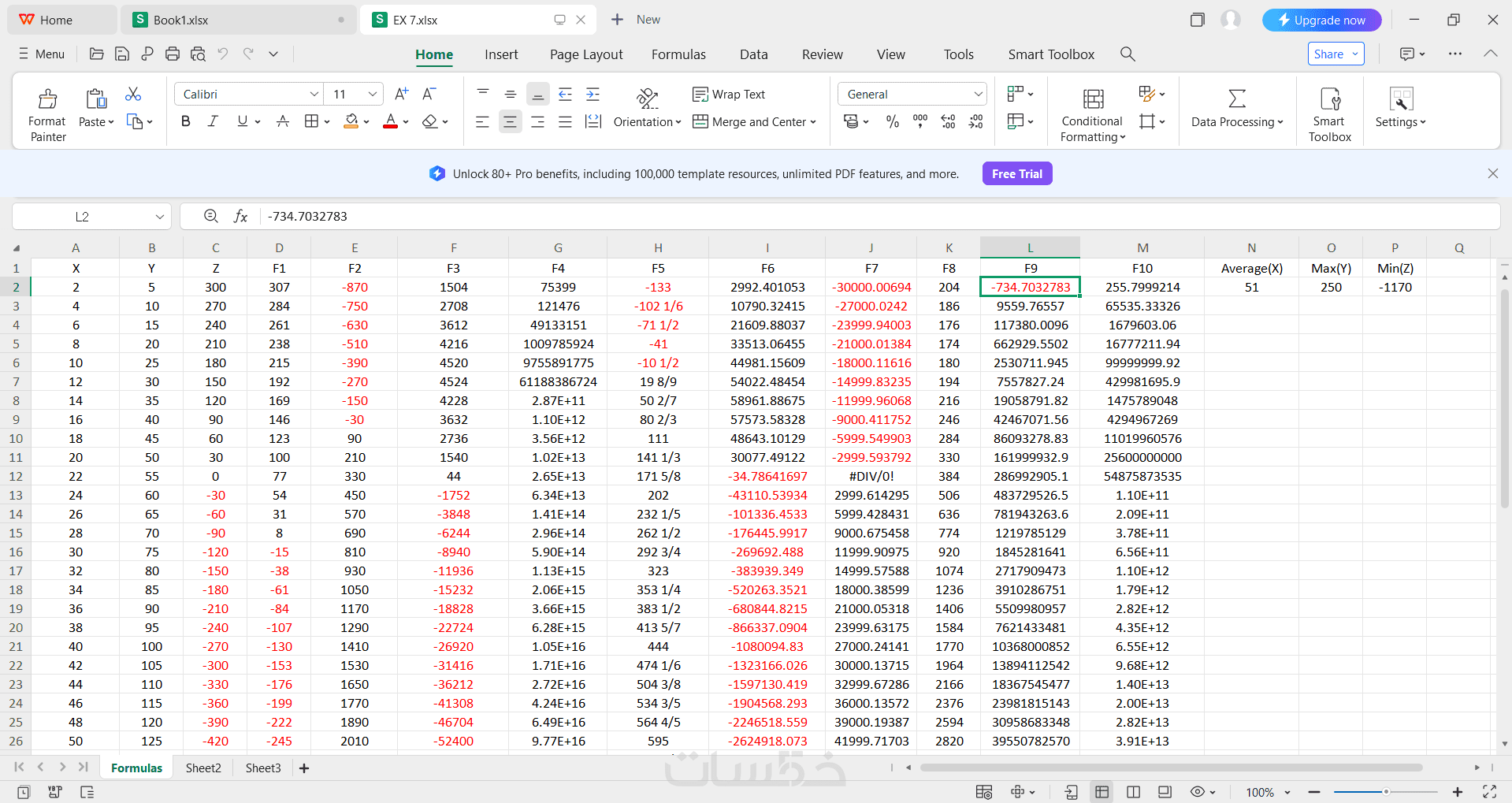Click the Cut scissors icon

pos(133,95)
